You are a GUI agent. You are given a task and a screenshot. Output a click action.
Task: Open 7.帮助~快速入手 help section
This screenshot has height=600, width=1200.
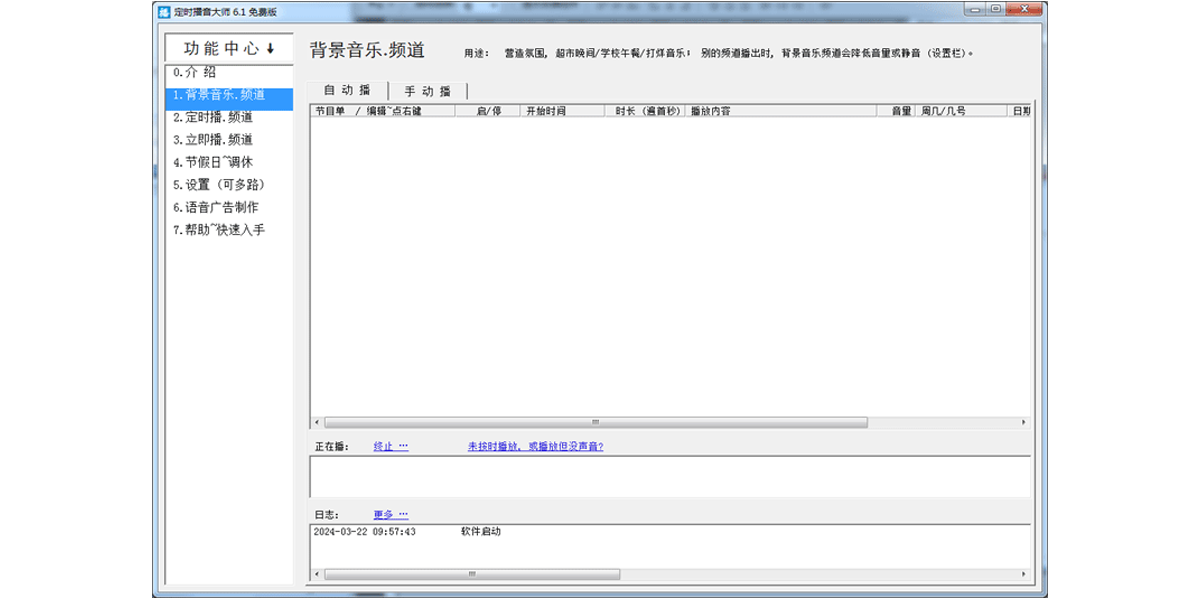tap(215, 230)
